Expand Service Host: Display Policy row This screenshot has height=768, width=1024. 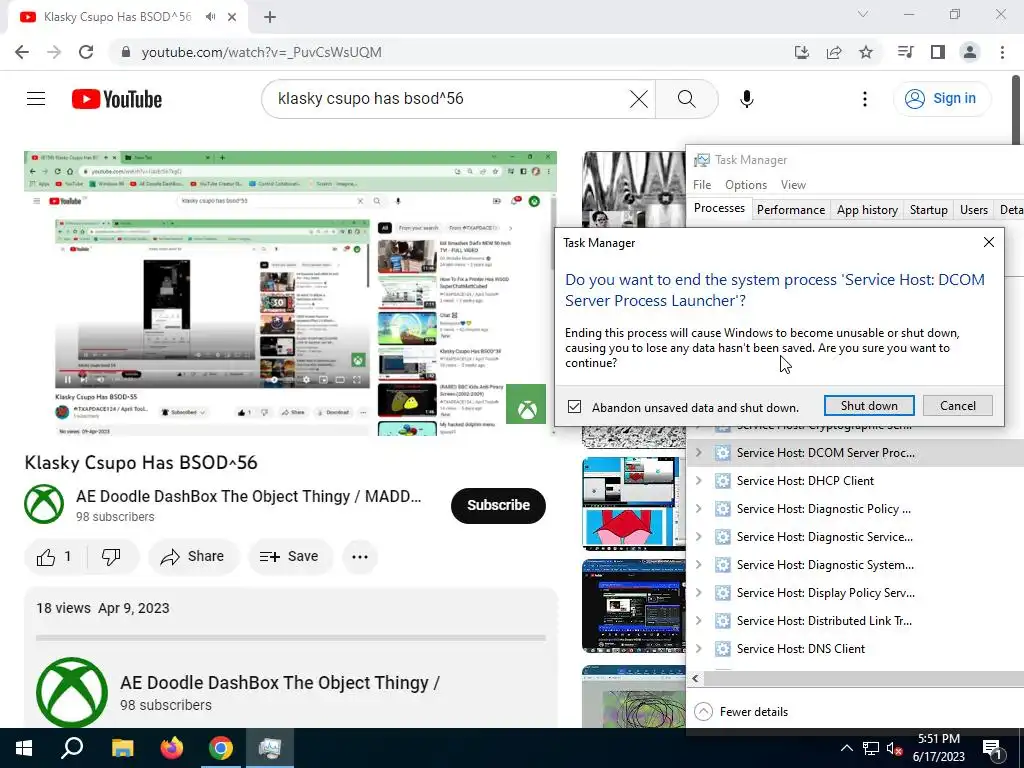pyautogui.click(x=699, y=593)
